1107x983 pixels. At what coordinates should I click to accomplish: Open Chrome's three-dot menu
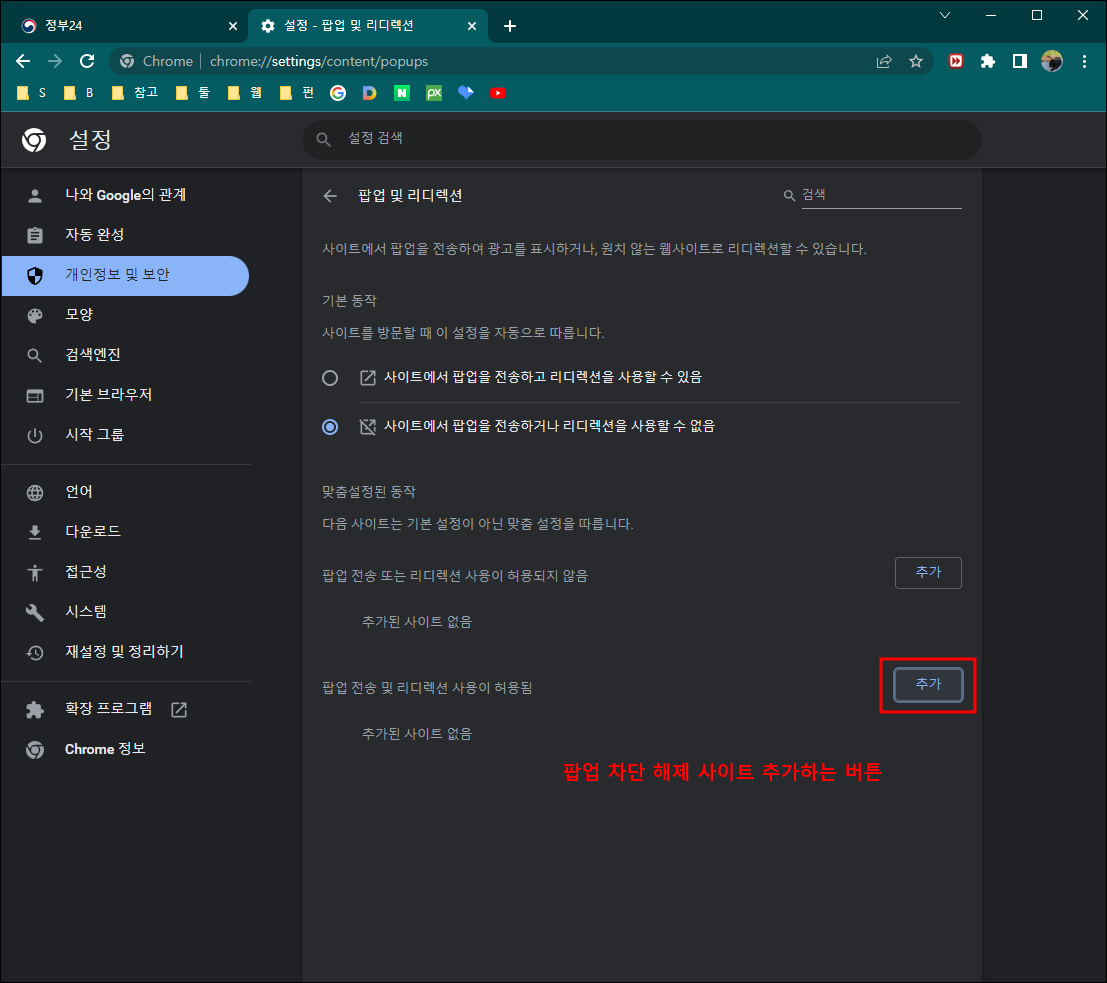(1085, 61)
